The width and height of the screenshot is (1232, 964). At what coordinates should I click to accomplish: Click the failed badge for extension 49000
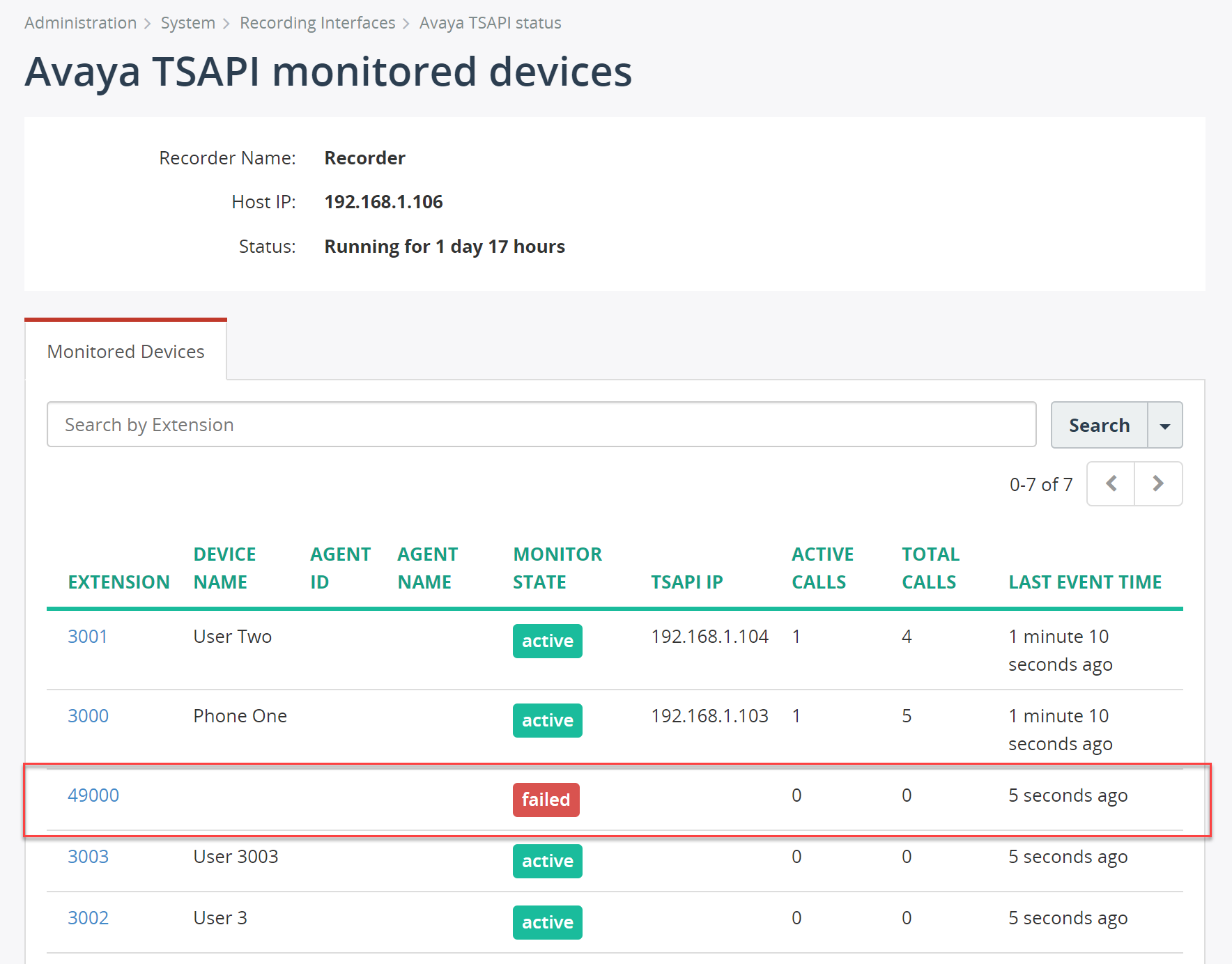(x=546, y=800)
